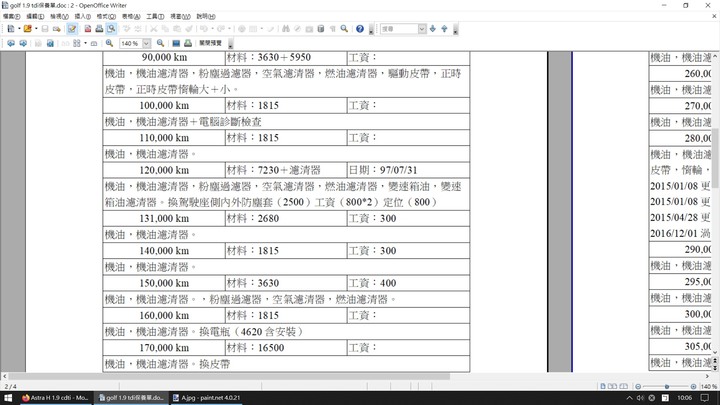The width and height of the screenshot is (720, 405).
Task: Select book view layout in status bar
Action: [x=624, y=387]
